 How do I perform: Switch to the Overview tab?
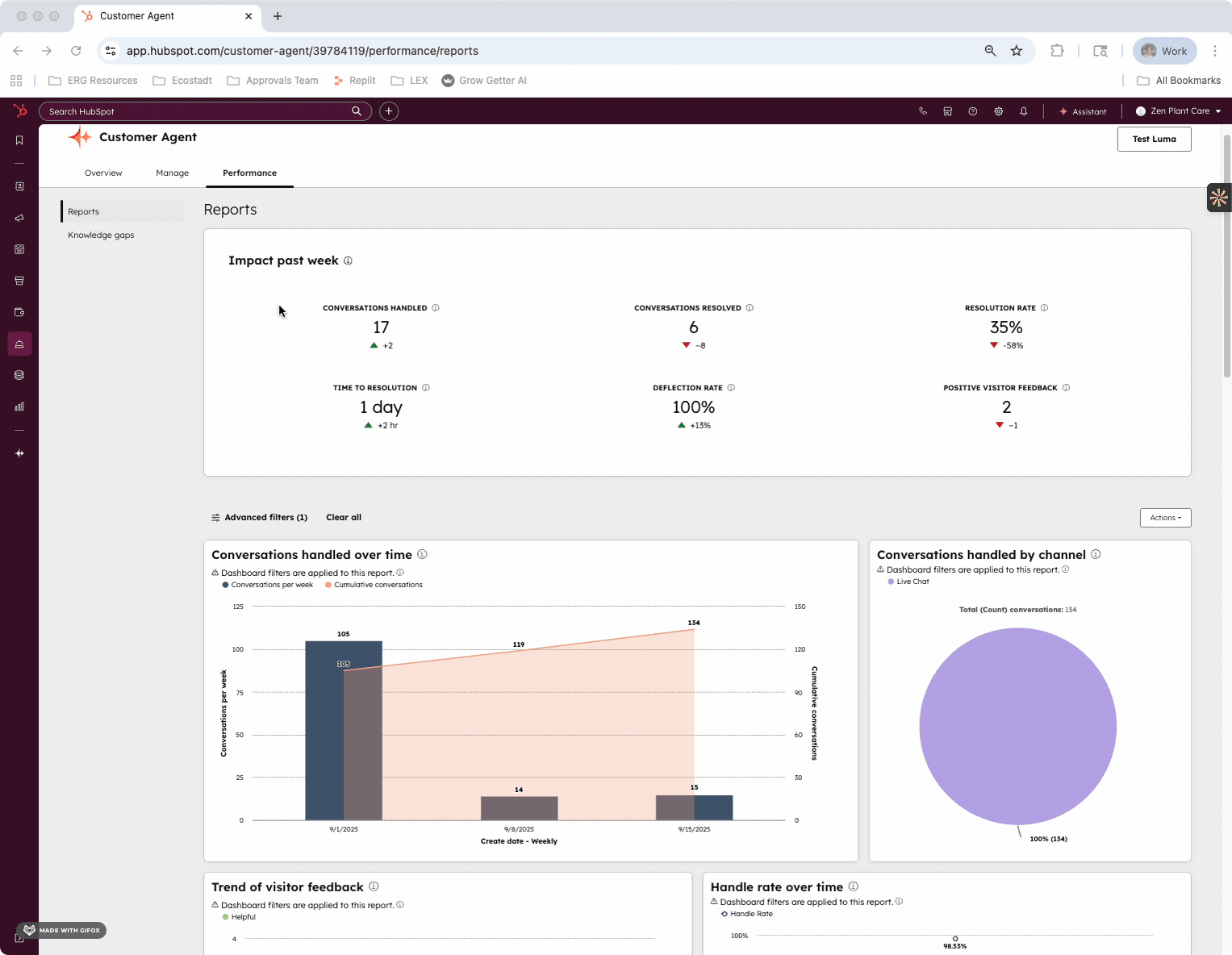[103, 173]
